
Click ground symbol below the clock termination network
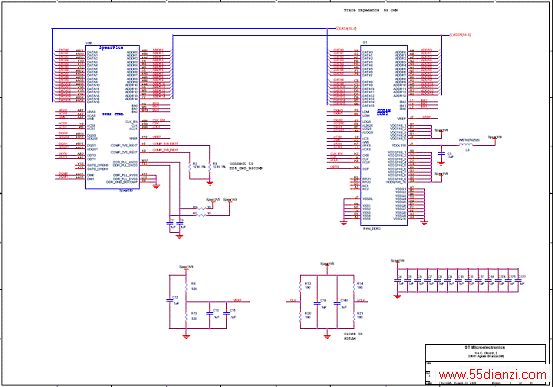(327, 336)
